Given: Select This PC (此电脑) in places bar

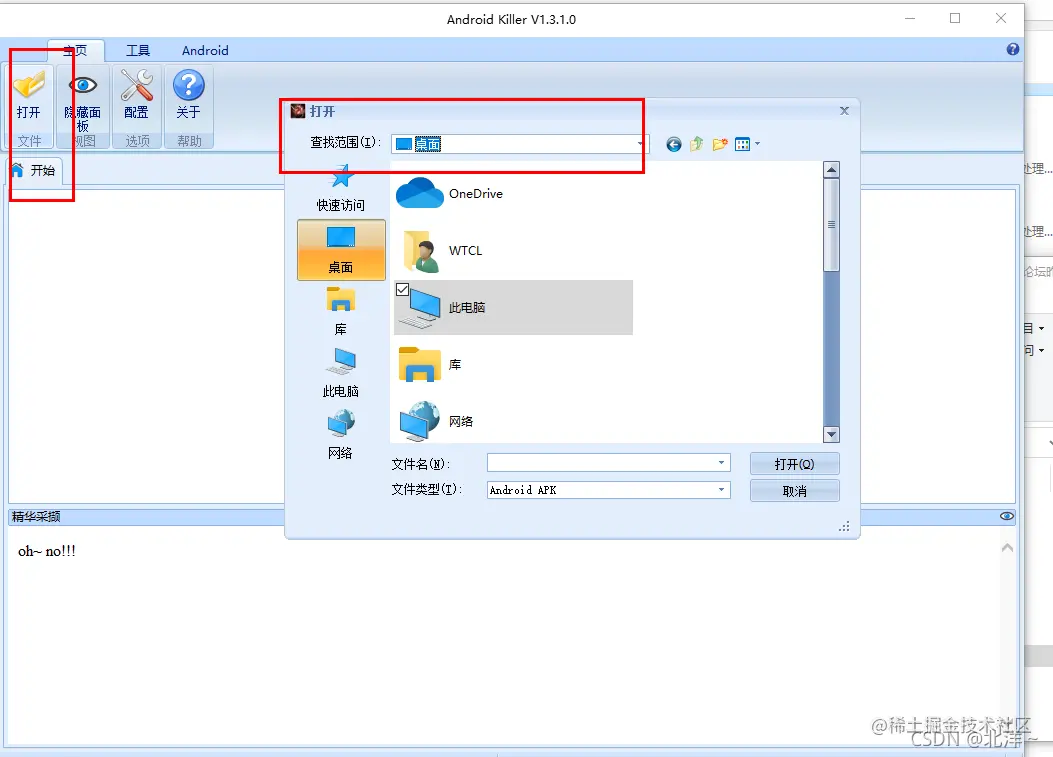Looking at the screenshot, I should (341, 373).
